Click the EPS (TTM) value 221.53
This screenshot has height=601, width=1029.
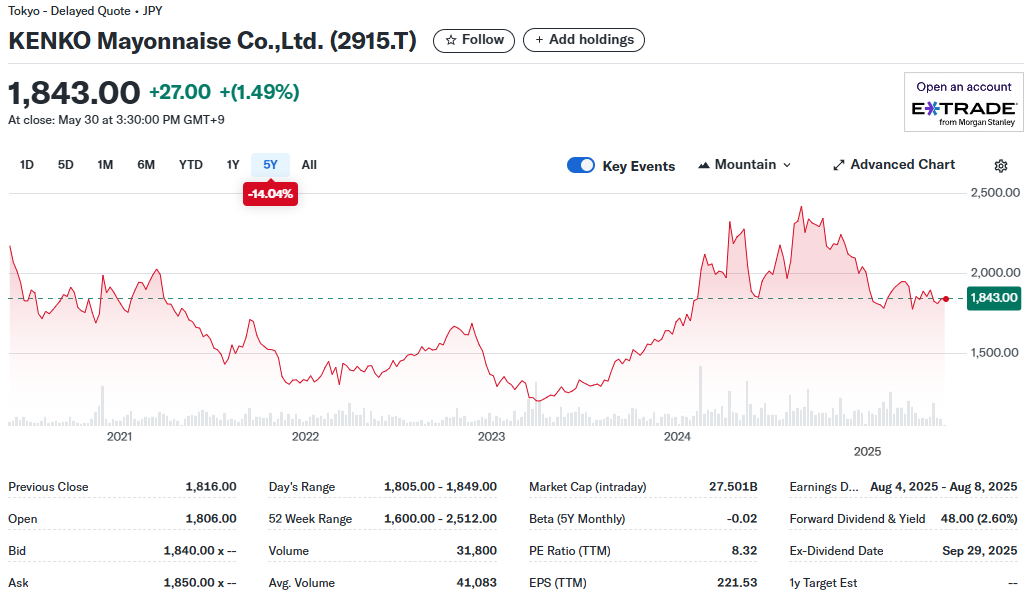click(x=737, y=583)
